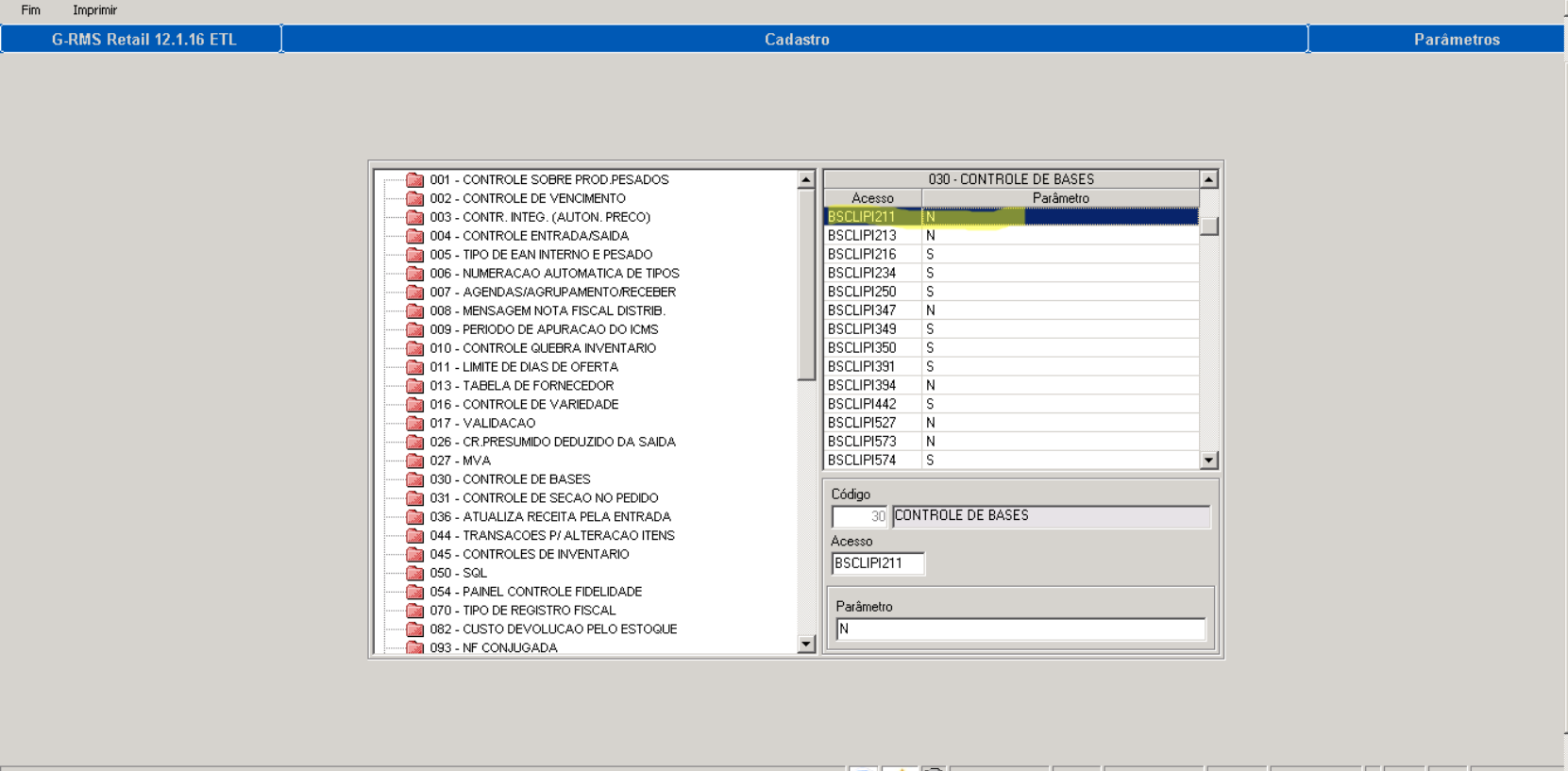
Task: Select tree item 082 - CUSTO DEVOLUCAO PELO ESTOQUE
Action: 553,629
